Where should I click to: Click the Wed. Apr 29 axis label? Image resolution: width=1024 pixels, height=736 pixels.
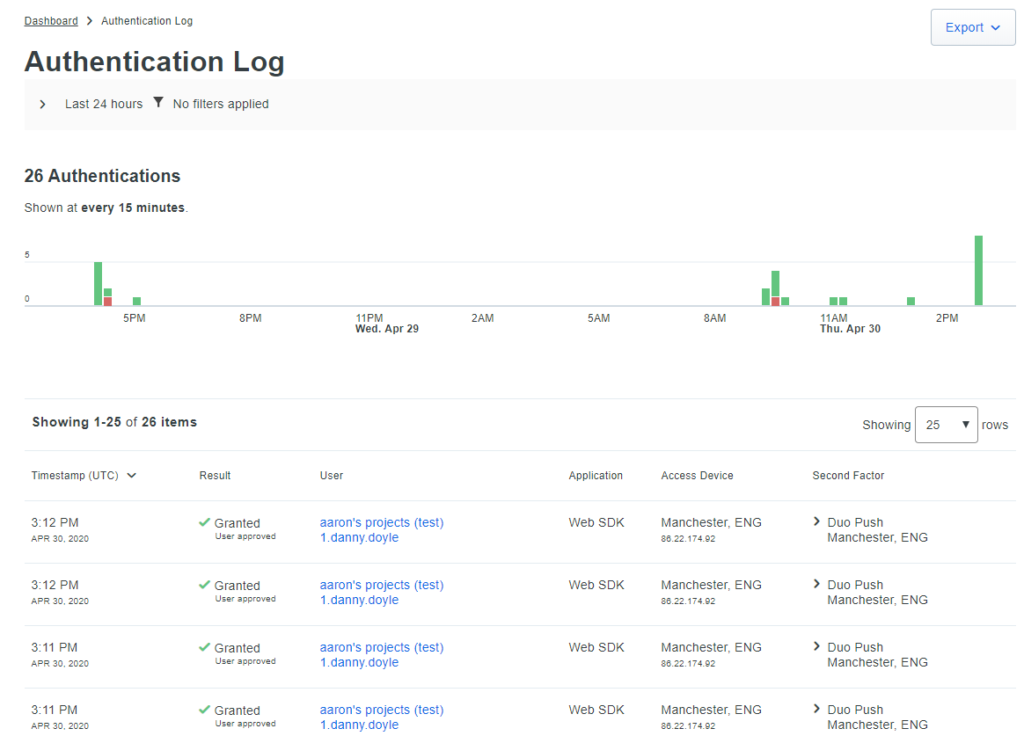(387, 328)
